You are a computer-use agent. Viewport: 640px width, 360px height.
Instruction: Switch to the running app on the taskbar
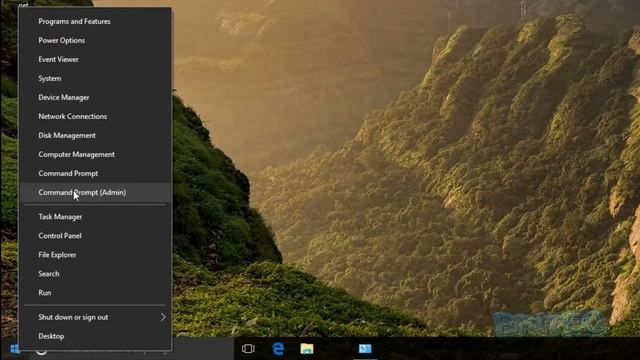click(365, 349)
